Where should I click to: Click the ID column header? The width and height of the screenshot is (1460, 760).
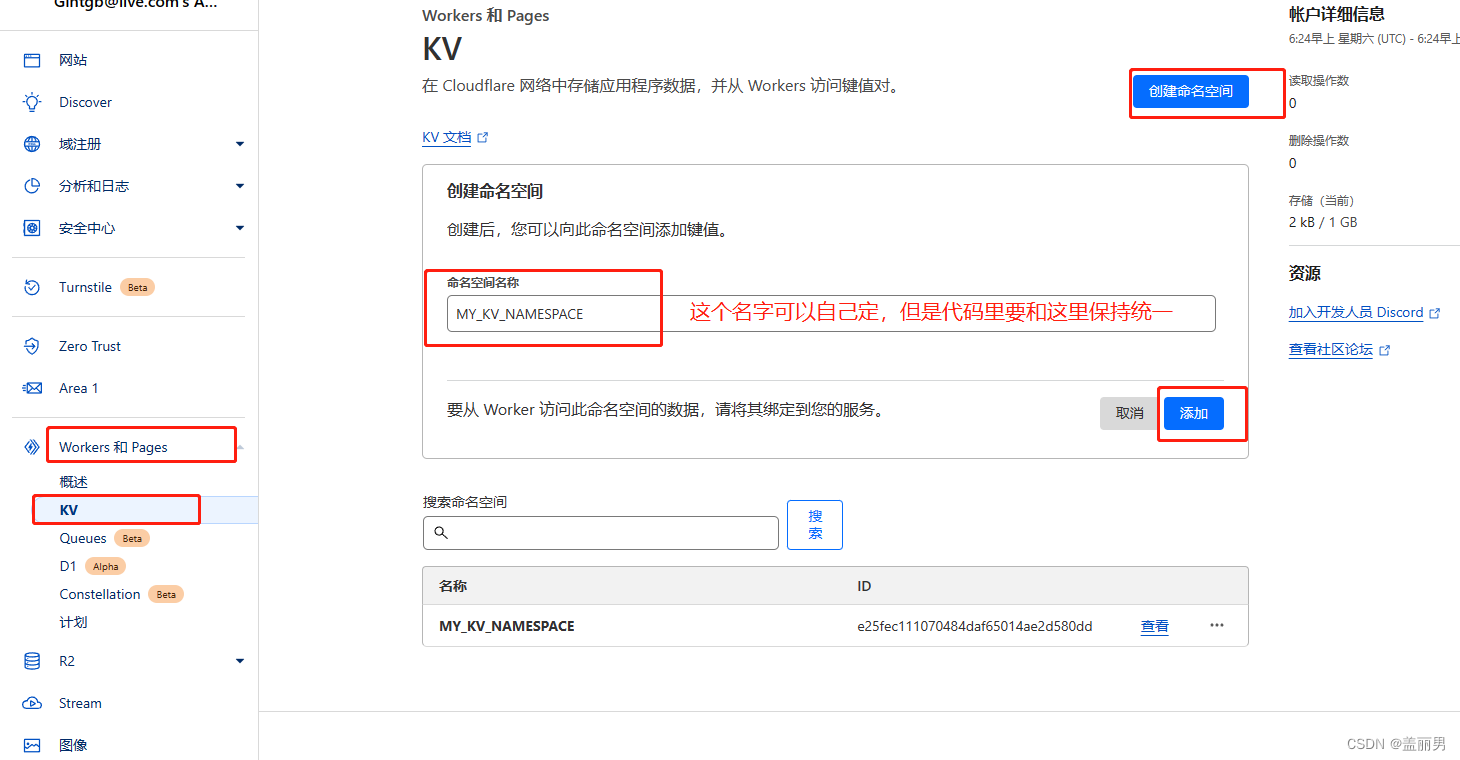(864, 586)
